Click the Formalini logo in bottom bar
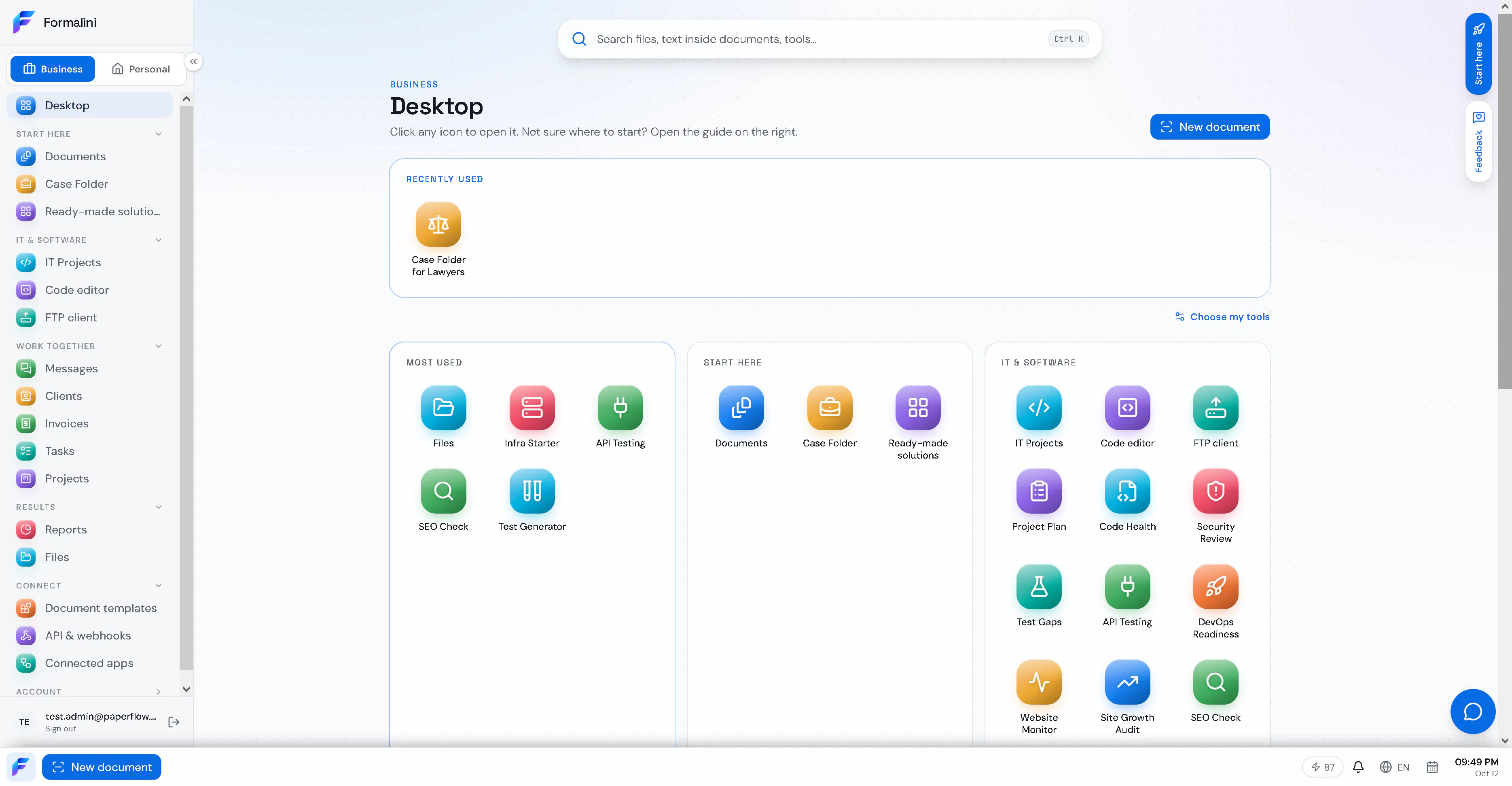 tap(21, 767)
